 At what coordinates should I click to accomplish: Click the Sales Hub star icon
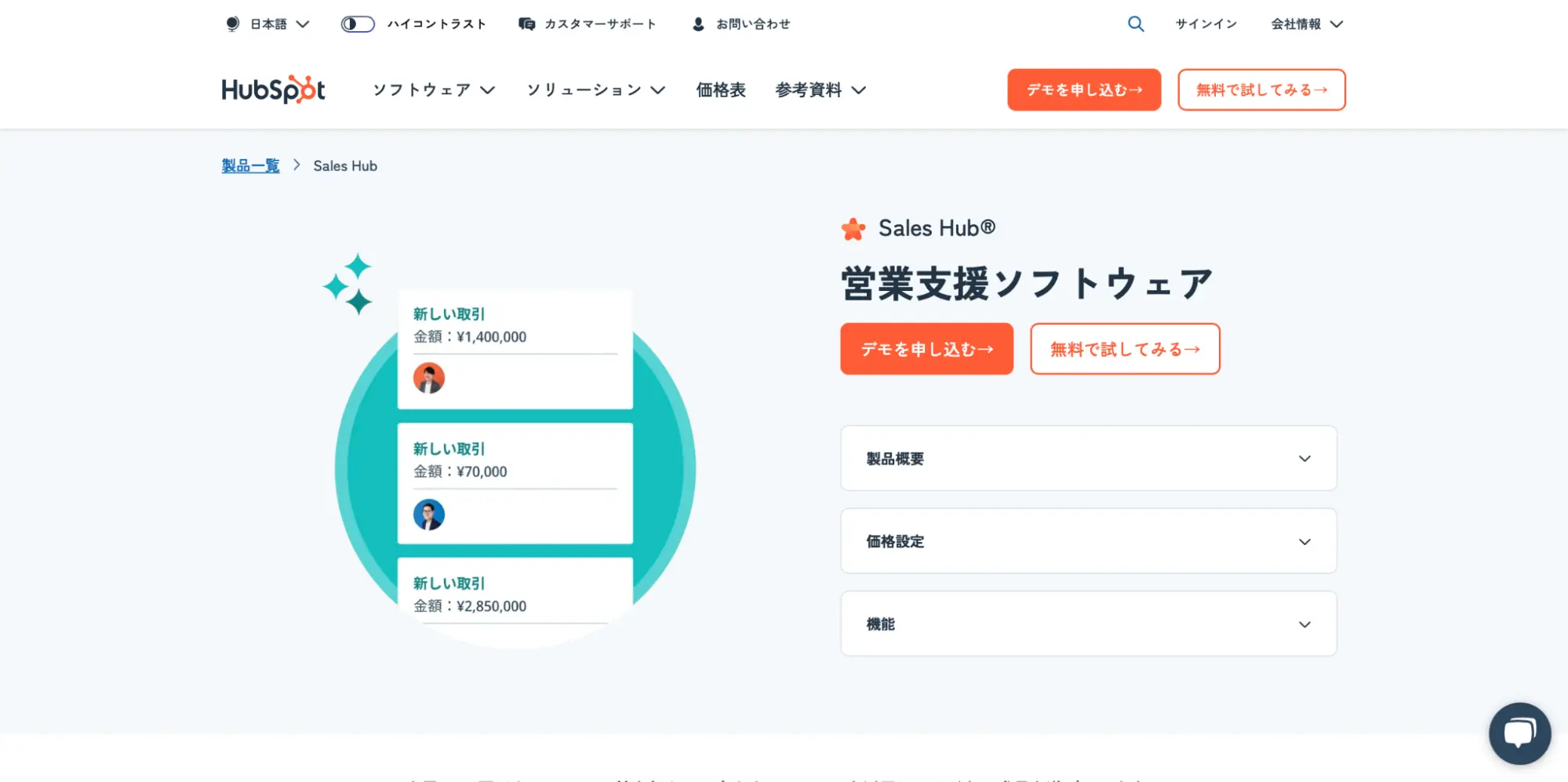point(853,229)
